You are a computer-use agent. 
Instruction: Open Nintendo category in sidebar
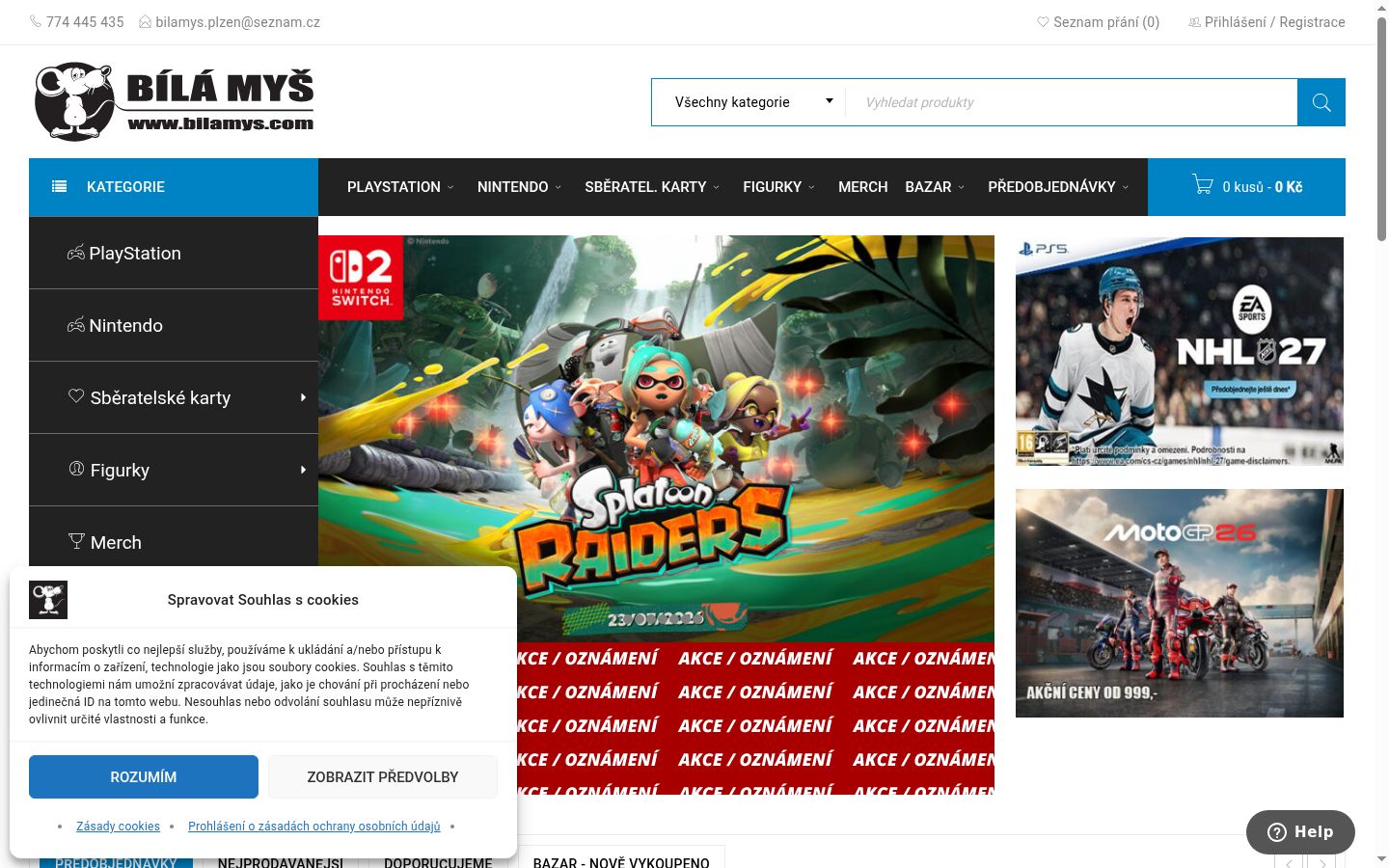pos(125,325)
